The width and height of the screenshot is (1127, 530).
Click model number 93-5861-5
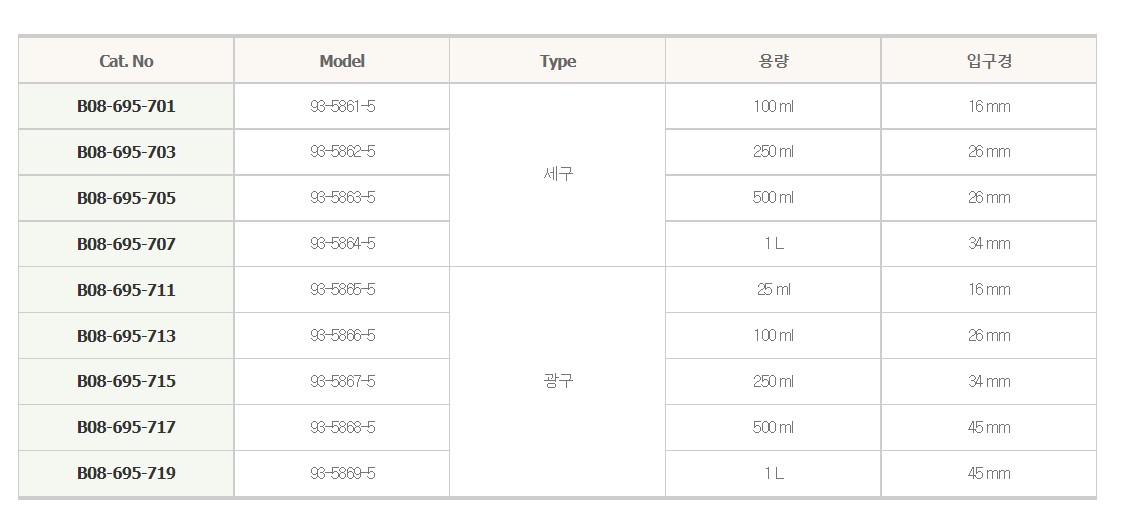342,106
